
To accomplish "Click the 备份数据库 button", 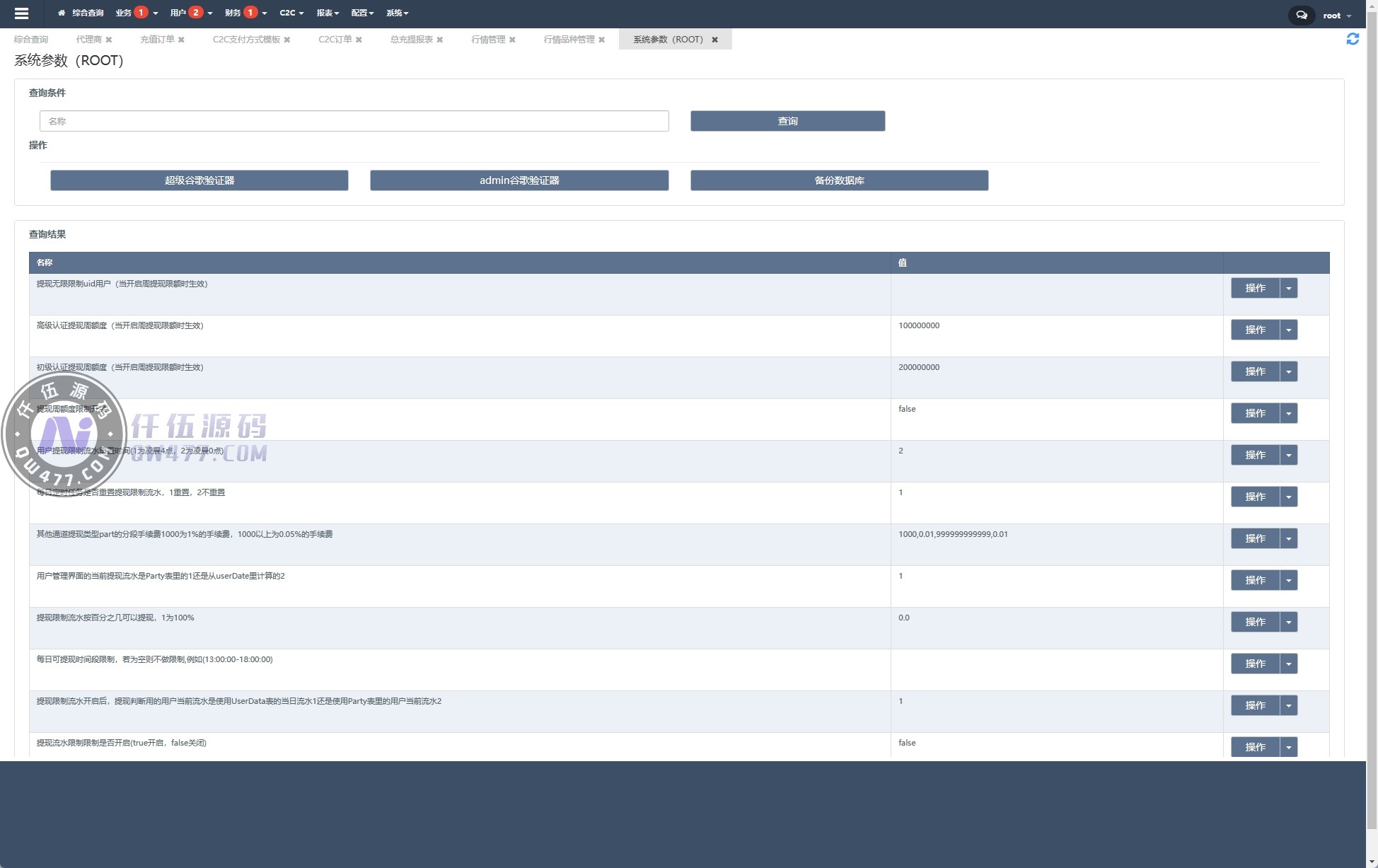I will coord(839,180).
